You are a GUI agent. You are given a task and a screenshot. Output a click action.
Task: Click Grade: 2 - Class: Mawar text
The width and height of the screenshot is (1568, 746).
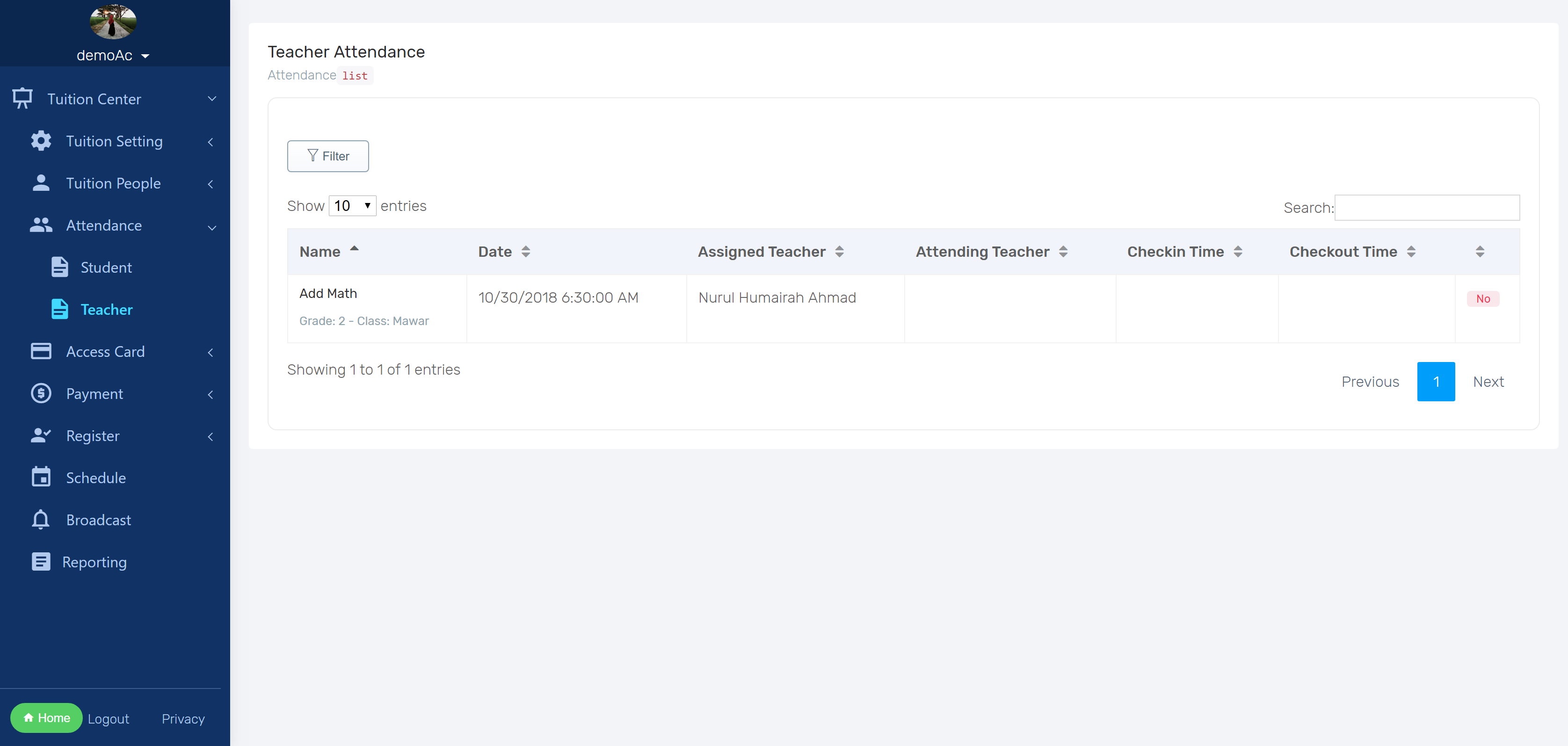pyautogui.click(x=364, y=321)
